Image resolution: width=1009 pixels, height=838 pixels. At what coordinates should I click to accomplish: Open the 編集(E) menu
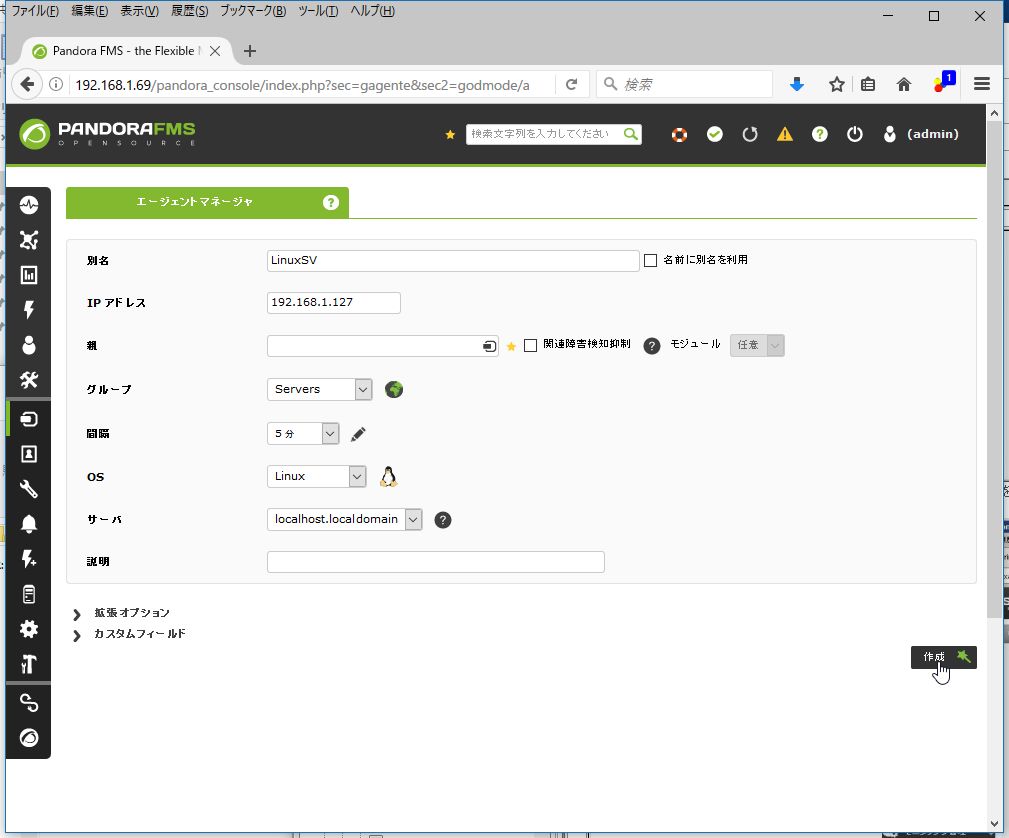[89, 11]
